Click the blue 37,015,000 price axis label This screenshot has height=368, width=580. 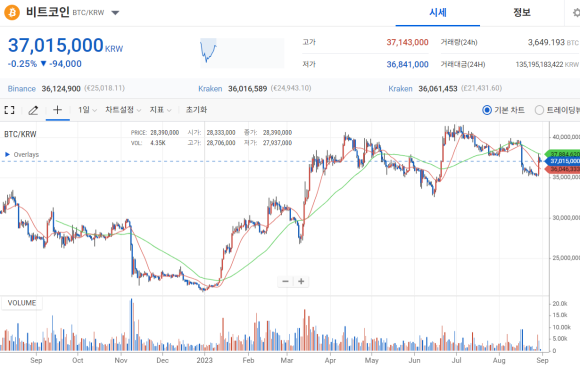pos(562,161)
